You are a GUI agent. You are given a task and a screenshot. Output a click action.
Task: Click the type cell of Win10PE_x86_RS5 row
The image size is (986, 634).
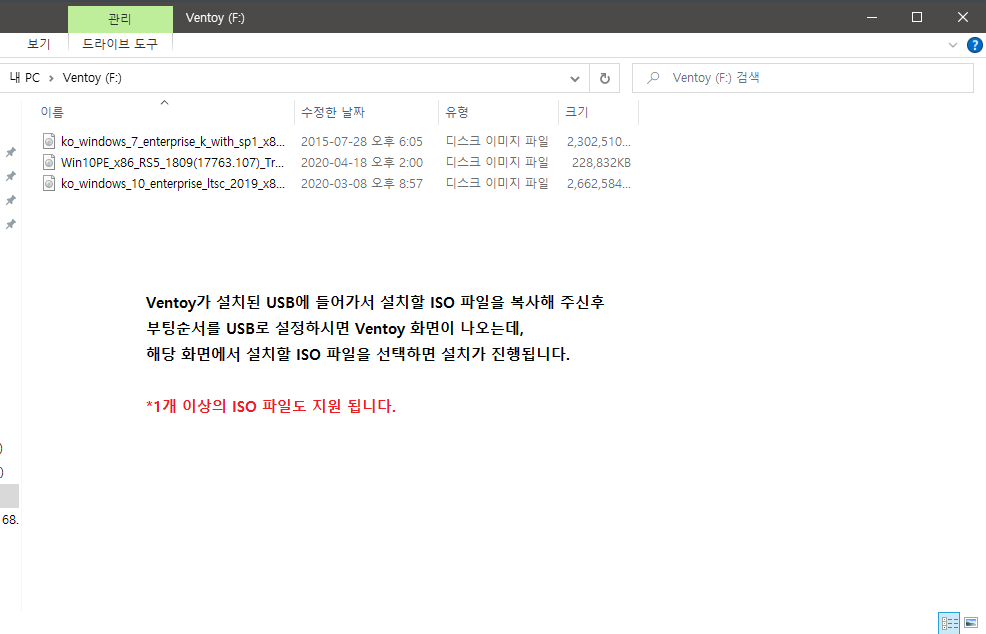(497, 162)
